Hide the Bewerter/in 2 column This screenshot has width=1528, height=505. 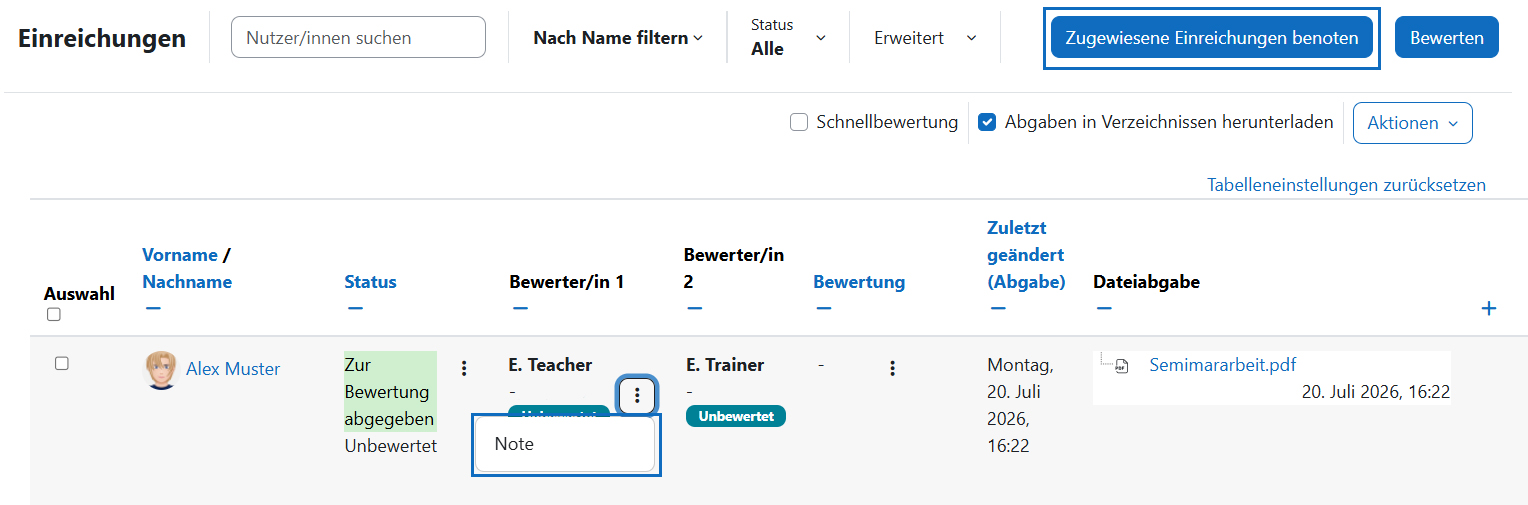pyautogui.click(x=694, y=308)
